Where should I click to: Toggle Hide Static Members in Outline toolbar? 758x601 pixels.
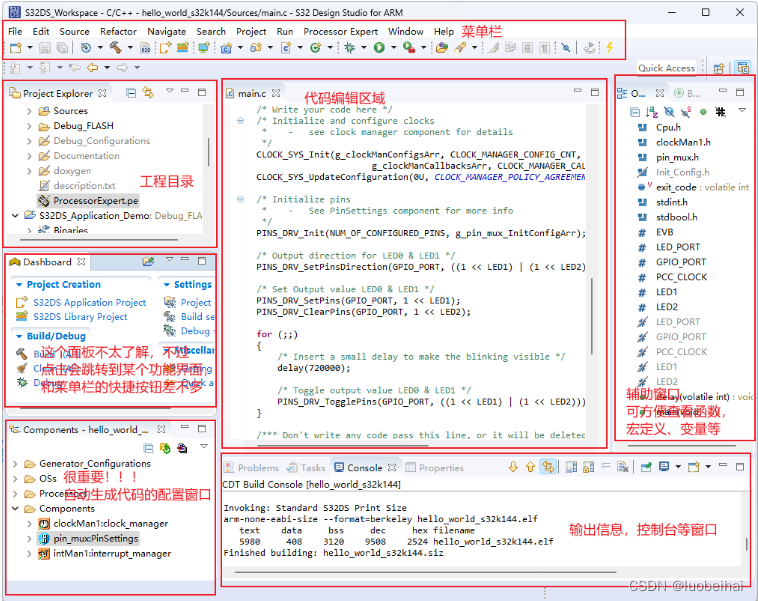686,112
